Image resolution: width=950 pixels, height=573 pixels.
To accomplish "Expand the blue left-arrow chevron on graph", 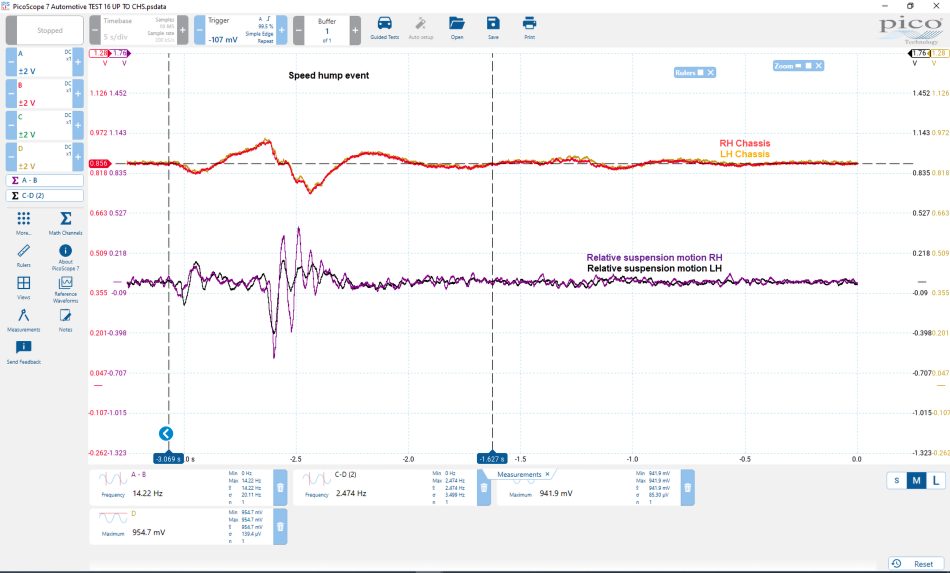I will [166, 434].
